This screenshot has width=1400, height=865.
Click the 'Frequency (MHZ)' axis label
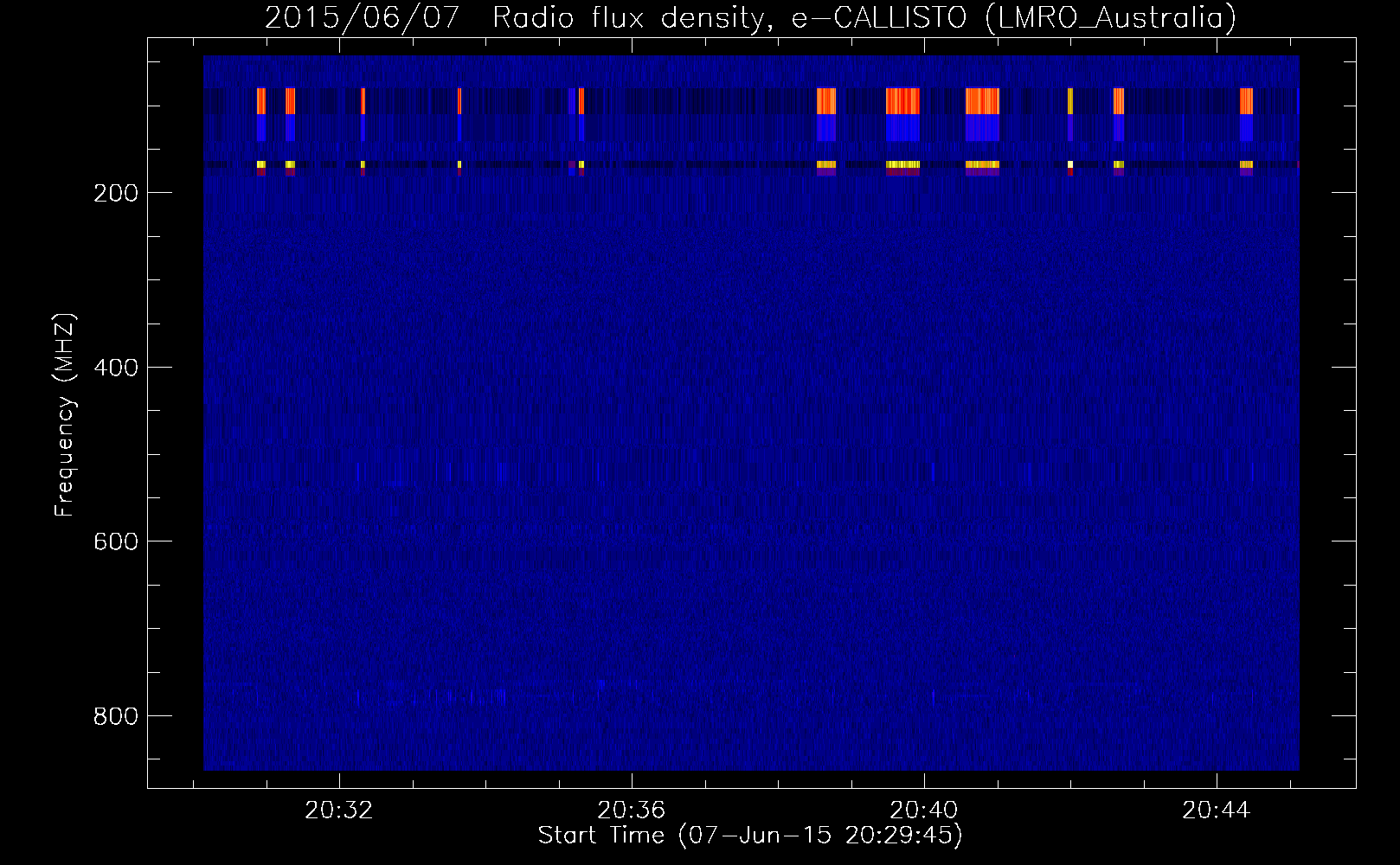65,415
